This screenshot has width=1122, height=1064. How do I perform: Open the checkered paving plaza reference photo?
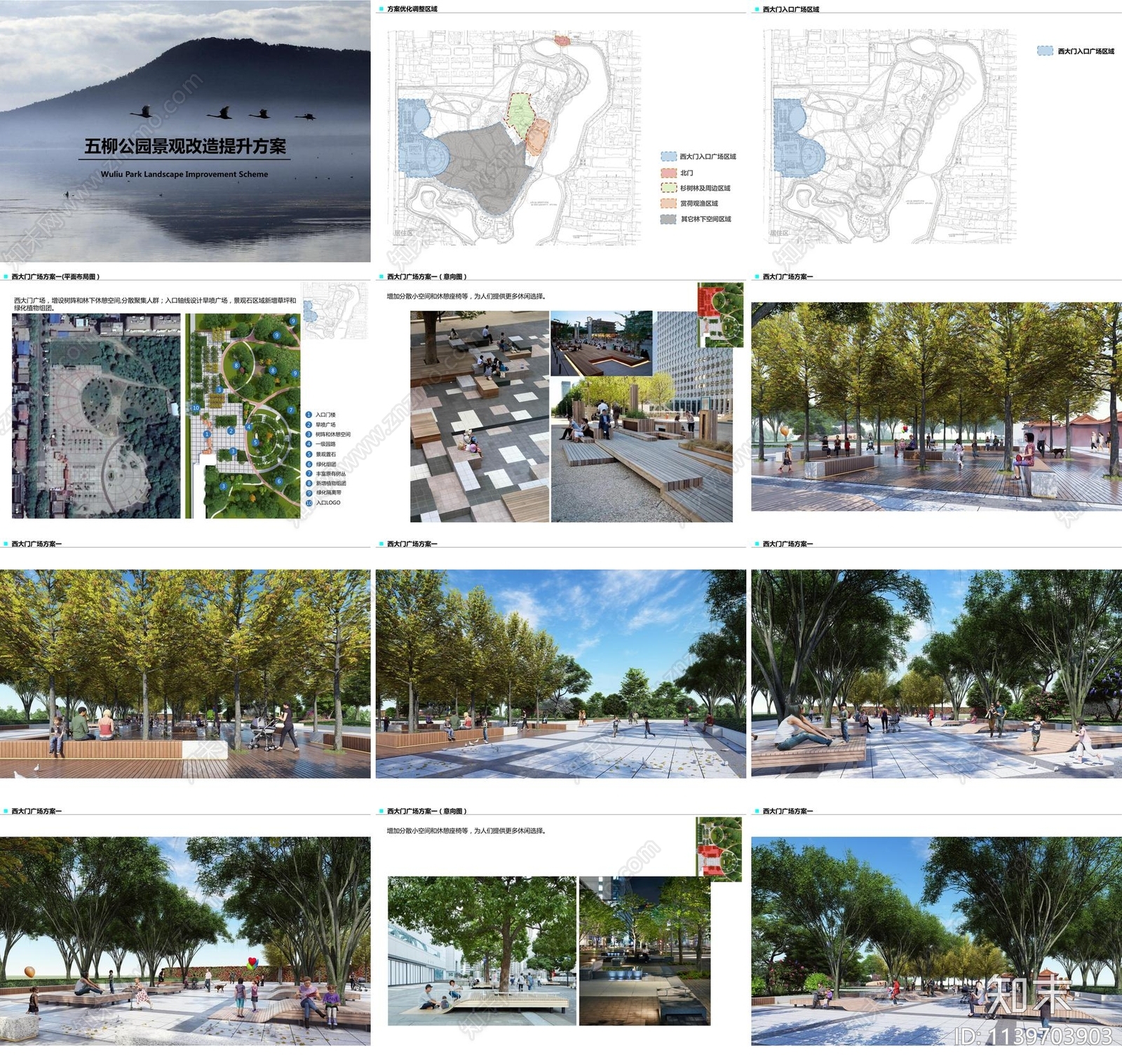point(480,417)
